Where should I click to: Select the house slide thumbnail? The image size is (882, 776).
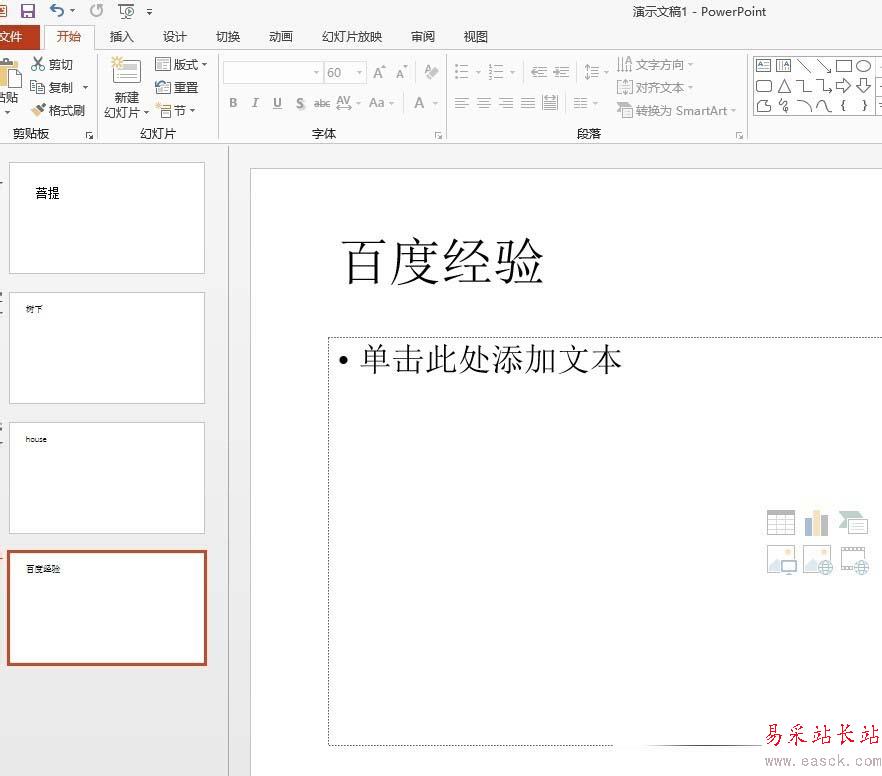pyautogui.click(x=107, y=478)
